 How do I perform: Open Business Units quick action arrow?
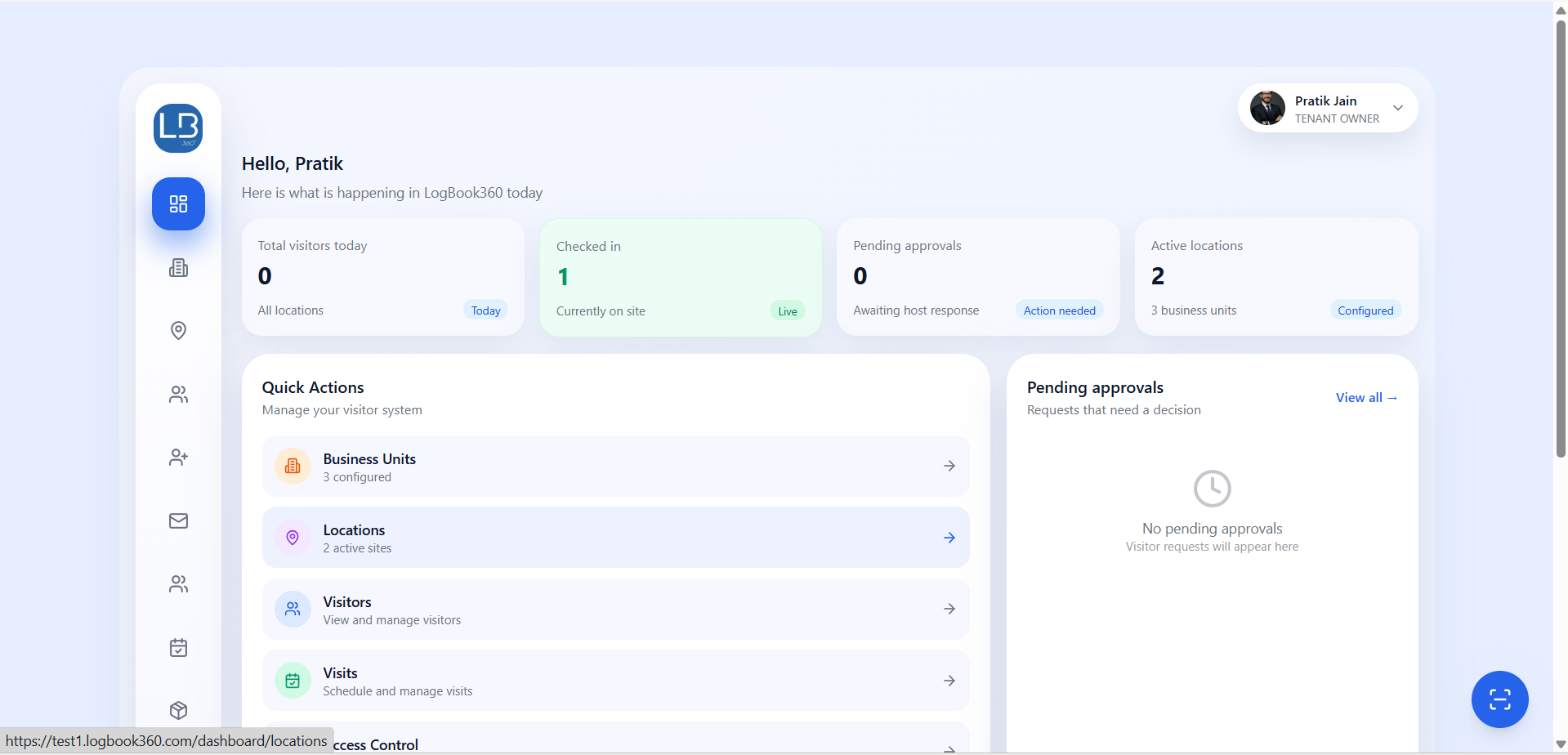click(x=949, y=466)
